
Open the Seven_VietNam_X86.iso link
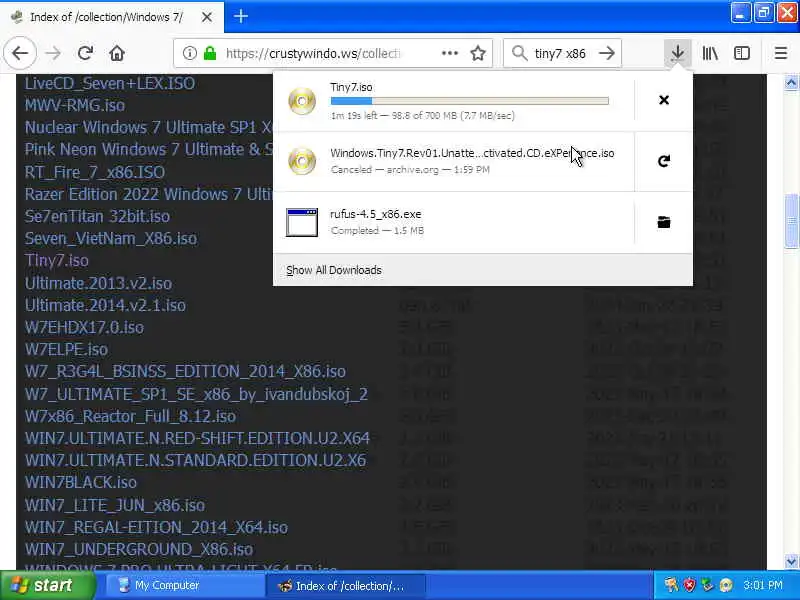coord(111,238)
